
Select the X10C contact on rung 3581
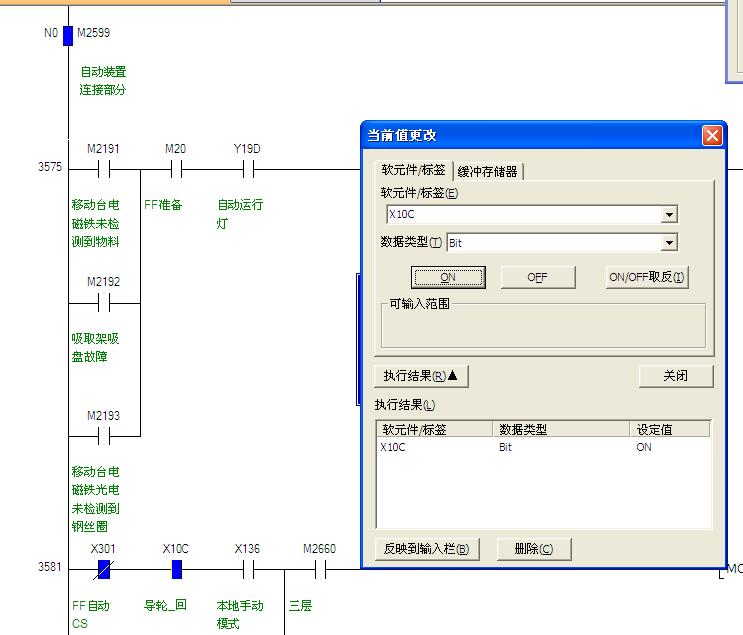pos(176,570)
